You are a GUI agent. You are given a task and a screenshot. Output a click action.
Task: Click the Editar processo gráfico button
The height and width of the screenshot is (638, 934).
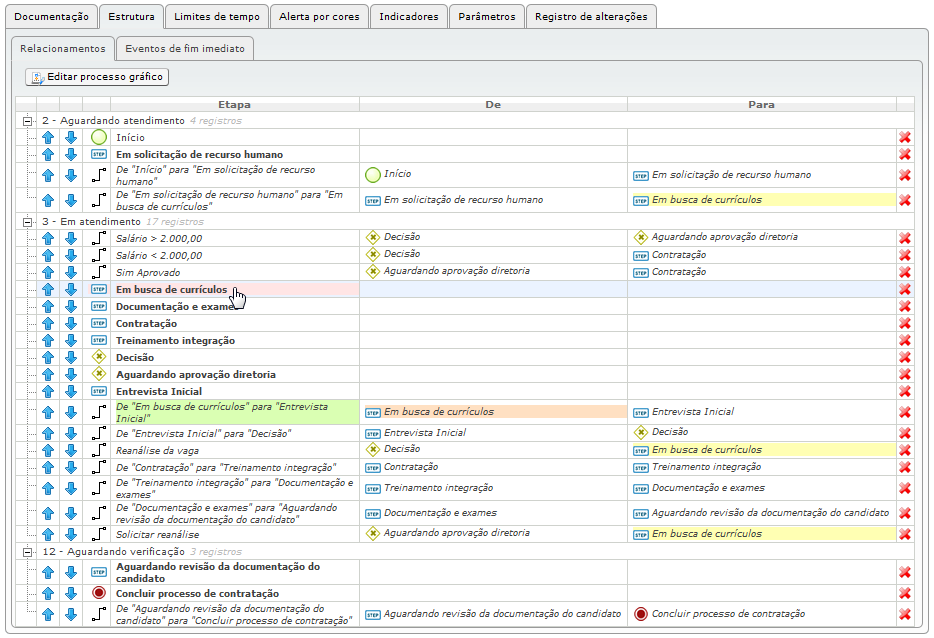[x=97, y=77]
